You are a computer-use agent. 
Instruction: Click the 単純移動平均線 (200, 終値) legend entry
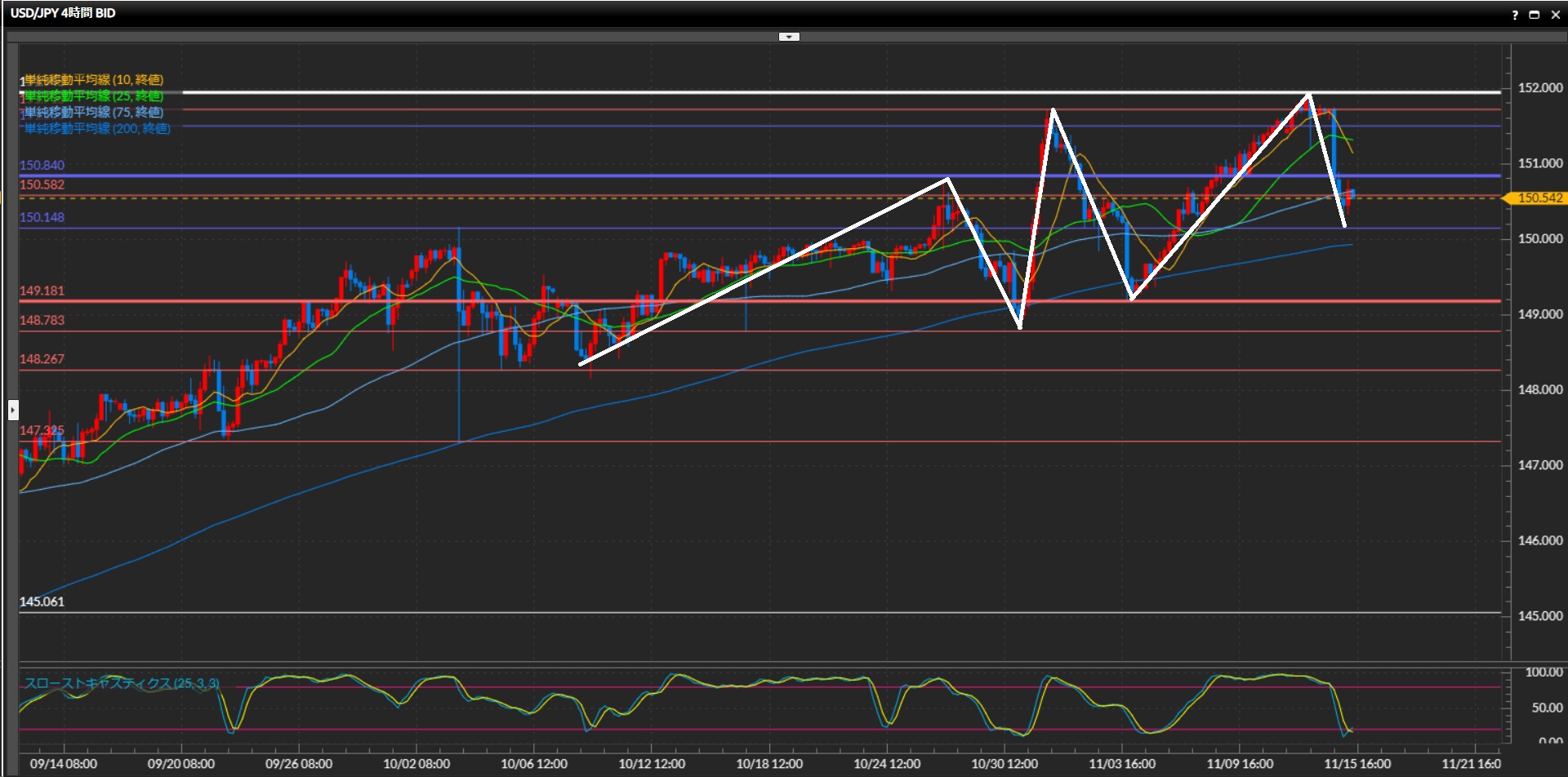point(96,129)
